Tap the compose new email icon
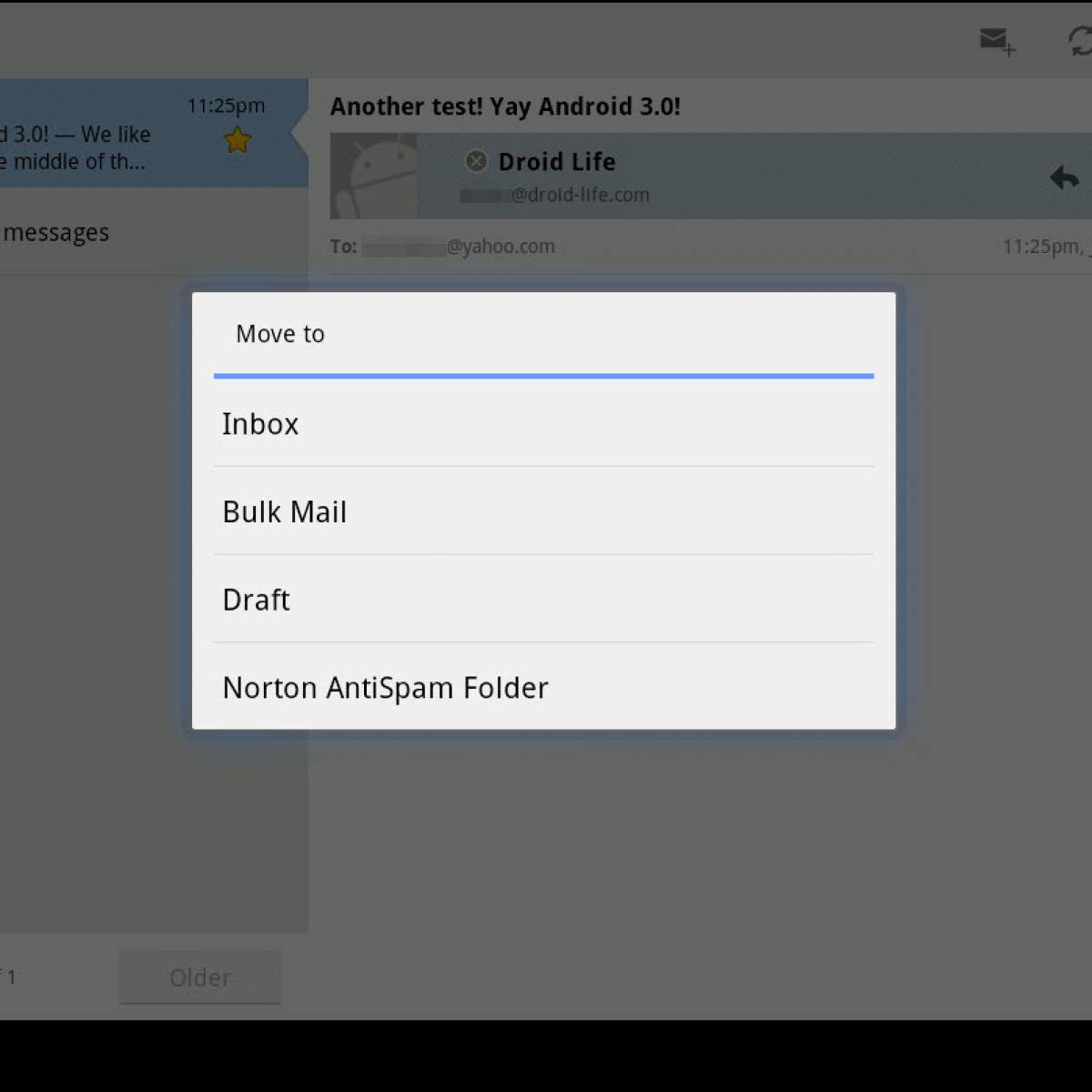The height and width of the screenshot is (1092, 1092). [x=996, y=41]
